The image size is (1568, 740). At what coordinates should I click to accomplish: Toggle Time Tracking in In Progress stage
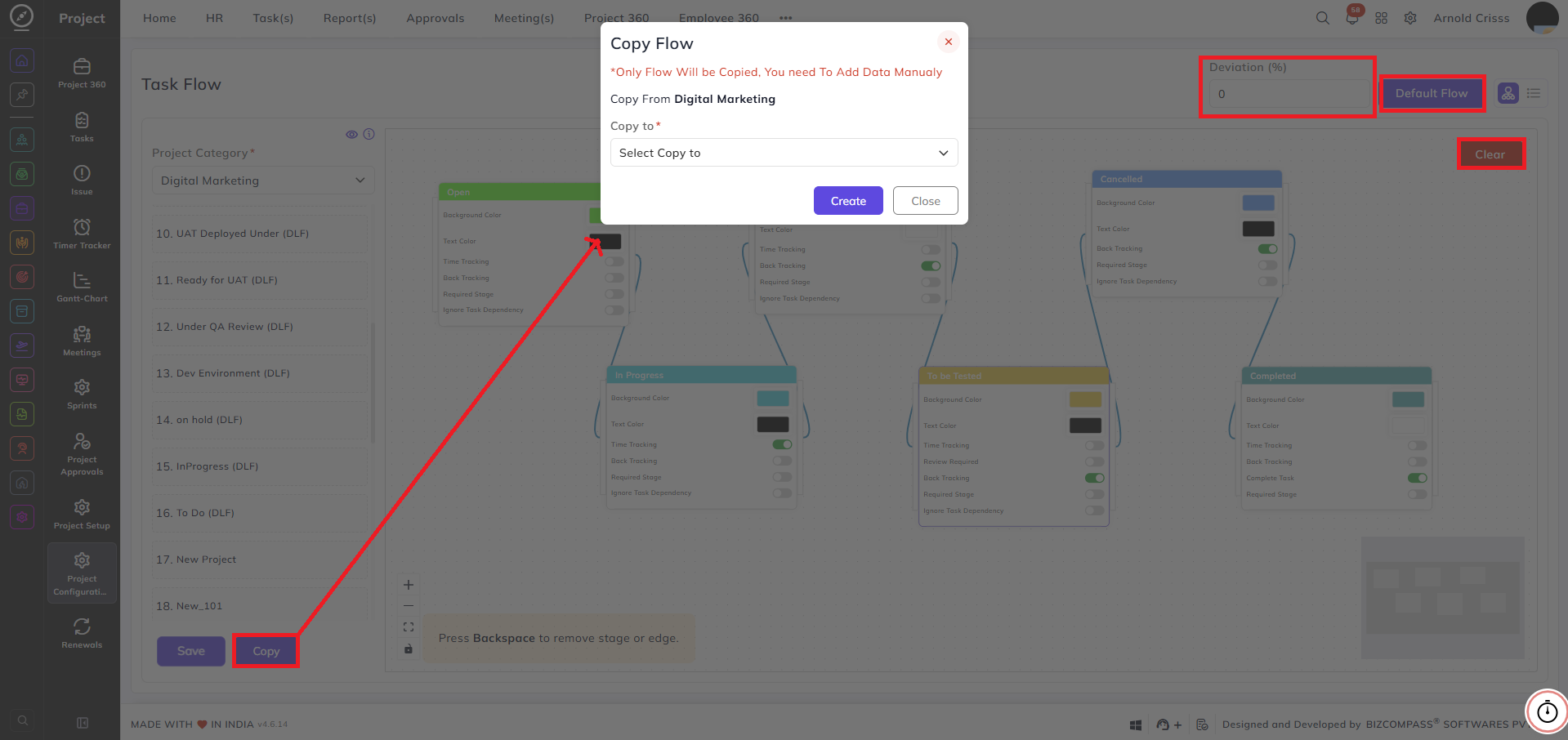[782, 444]
